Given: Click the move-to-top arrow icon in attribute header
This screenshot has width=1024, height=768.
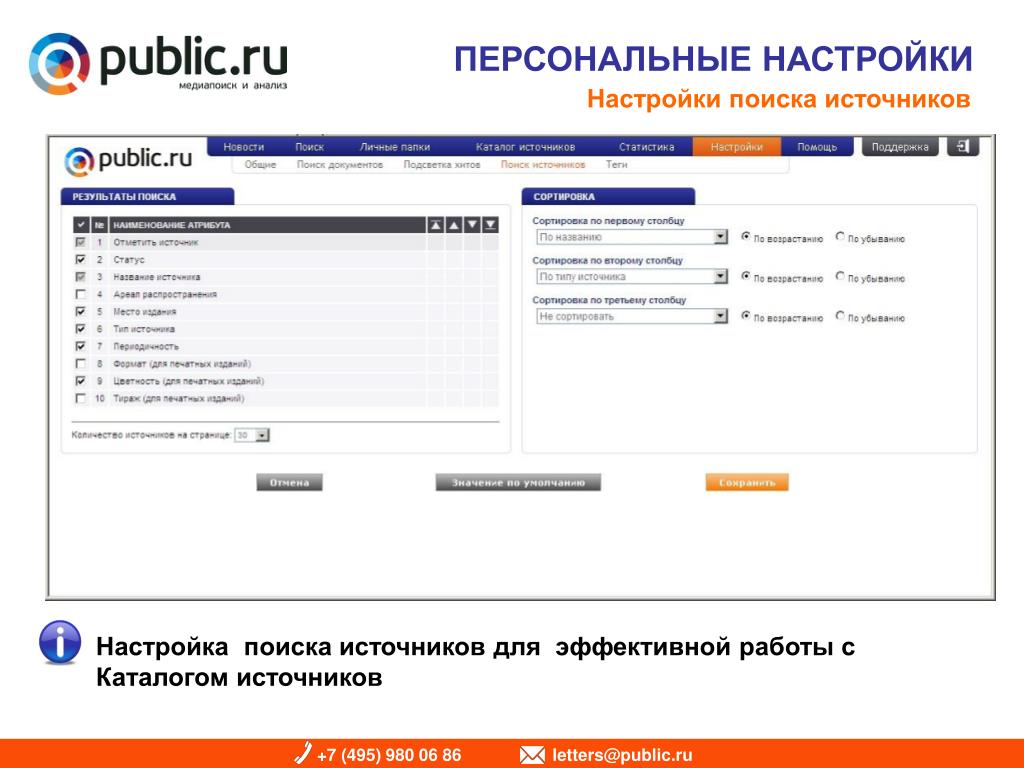Looking at the screenshot, I should (x=436, y=225).
